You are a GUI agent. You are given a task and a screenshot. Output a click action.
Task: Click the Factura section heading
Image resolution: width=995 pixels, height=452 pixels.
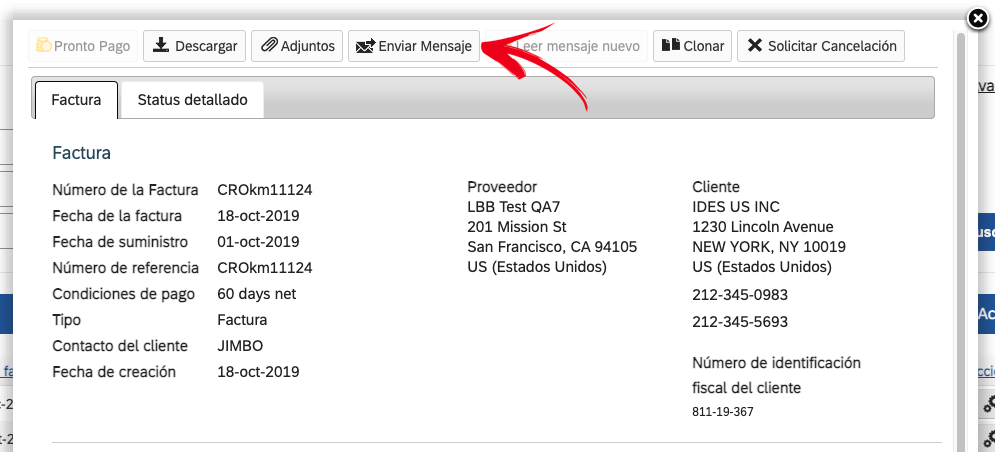[82, 153]
